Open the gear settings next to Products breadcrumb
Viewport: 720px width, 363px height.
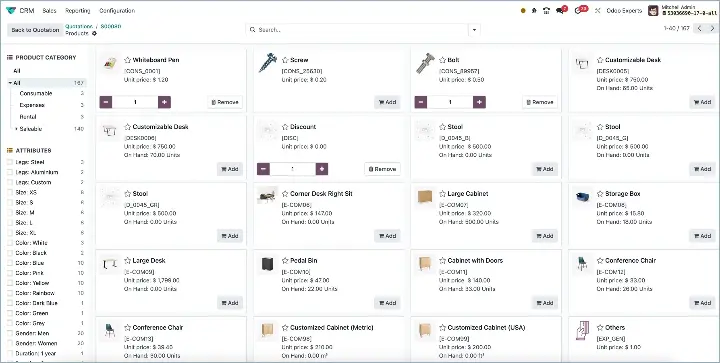(95, 34)
